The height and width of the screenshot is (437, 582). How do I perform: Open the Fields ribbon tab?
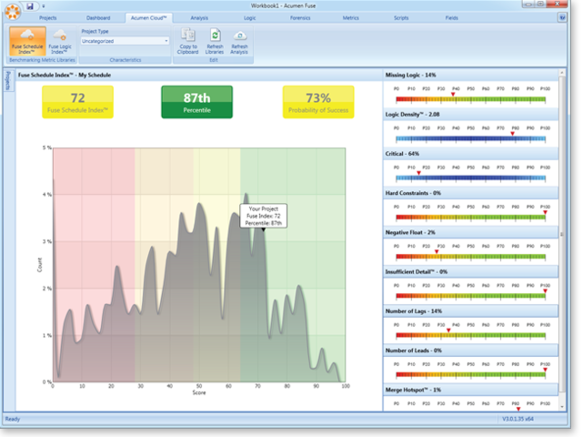452,18
